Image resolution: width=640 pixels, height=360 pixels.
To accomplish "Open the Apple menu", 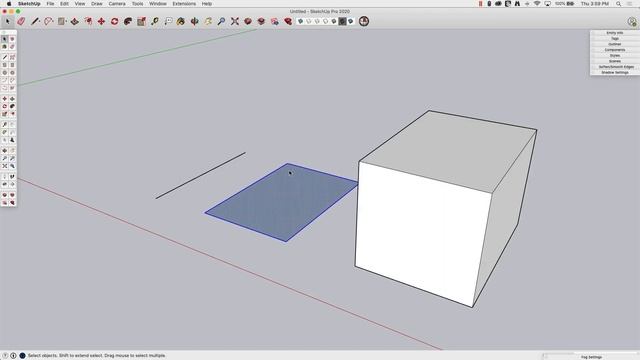I will pos(9,4).
